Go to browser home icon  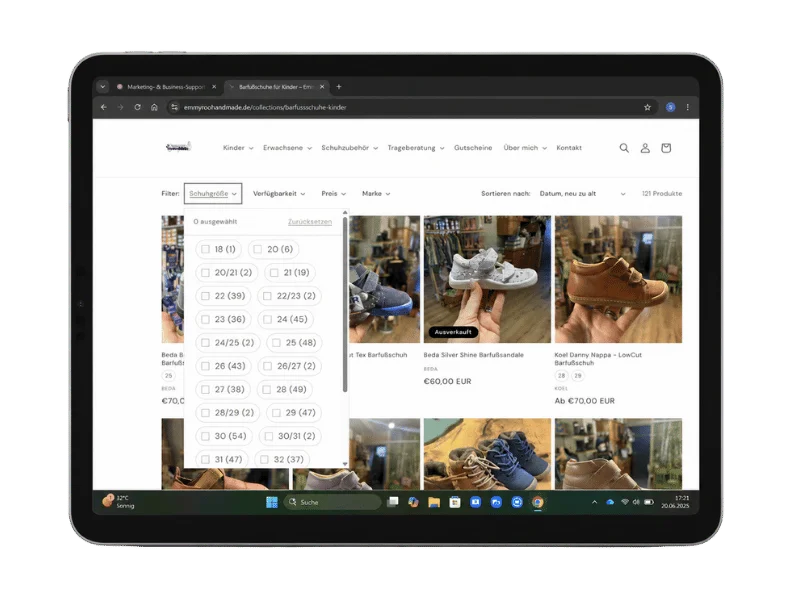154,107
